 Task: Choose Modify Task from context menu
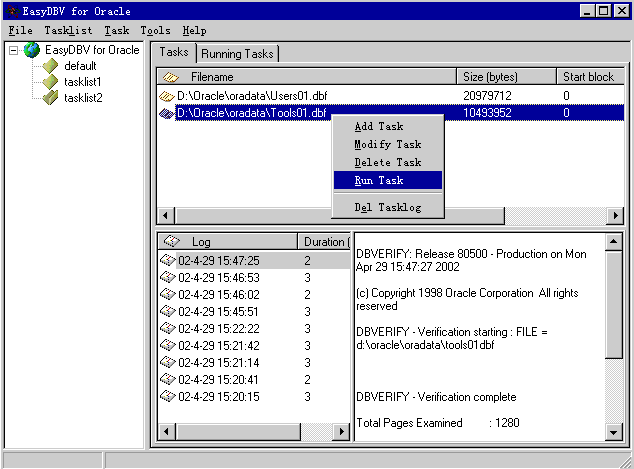(388, 144)
